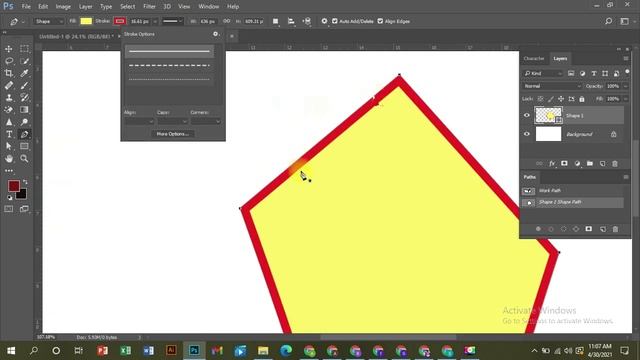The height and width of the screenshot is (360, 640).
Task: Select the Path Selection arrow tool
Action: 9,146
